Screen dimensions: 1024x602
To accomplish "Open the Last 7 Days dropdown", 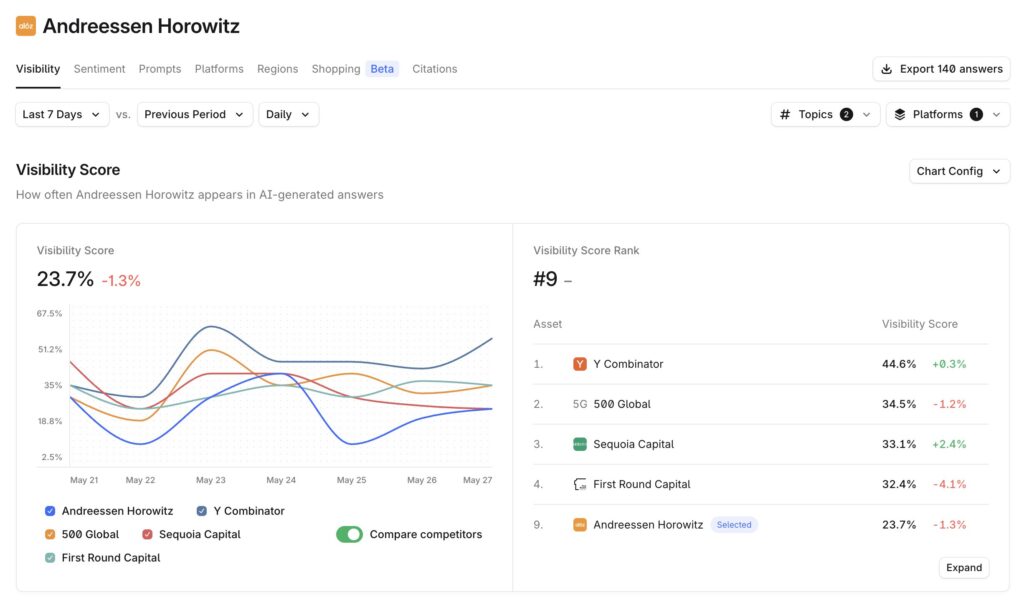I will click(x=62, y=114).
